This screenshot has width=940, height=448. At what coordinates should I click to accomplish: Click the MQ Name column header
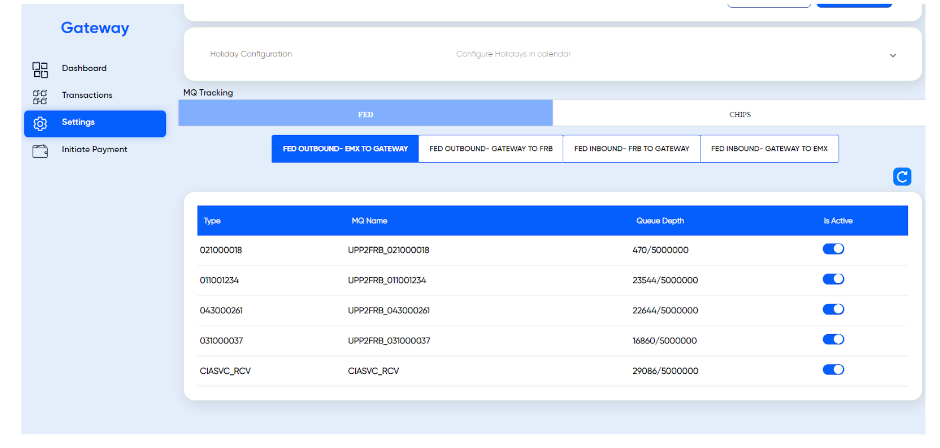pos(363,221)
